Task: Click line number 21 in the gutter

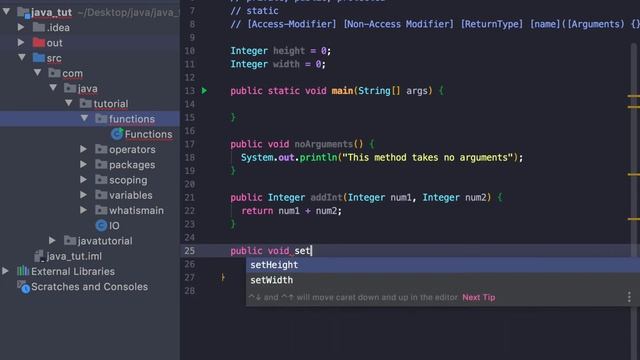Action: [x=190, y=198]
